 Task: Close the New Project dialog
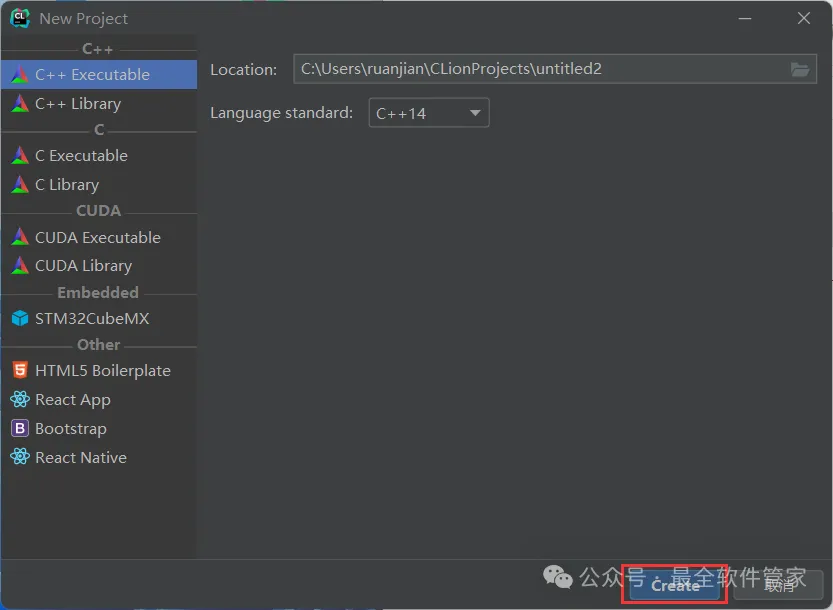tap(804, 19)
